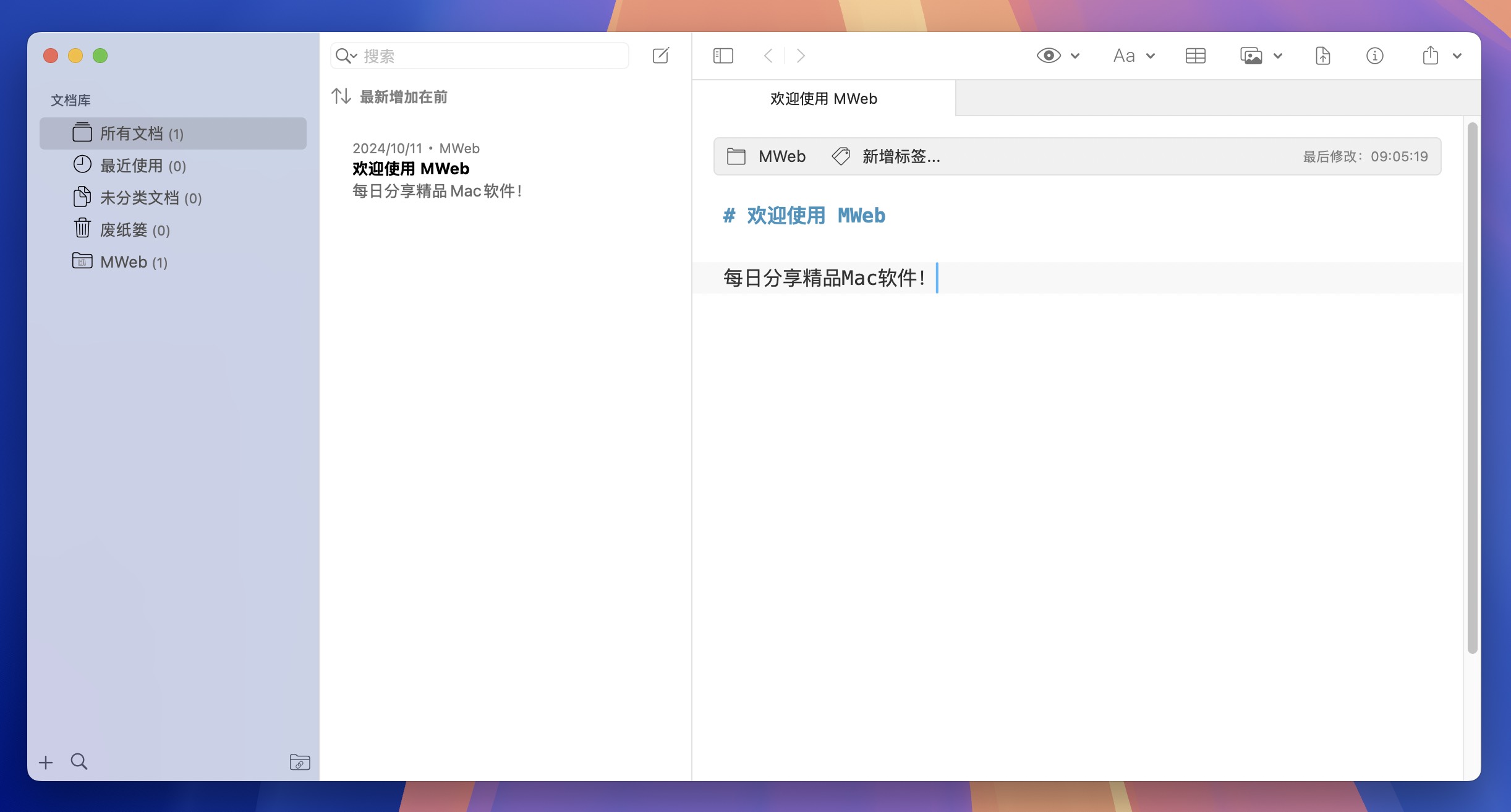Expand the share dropdown chevron
The height and width of the screenshot is (812, 1511).
pos(1457,56)
